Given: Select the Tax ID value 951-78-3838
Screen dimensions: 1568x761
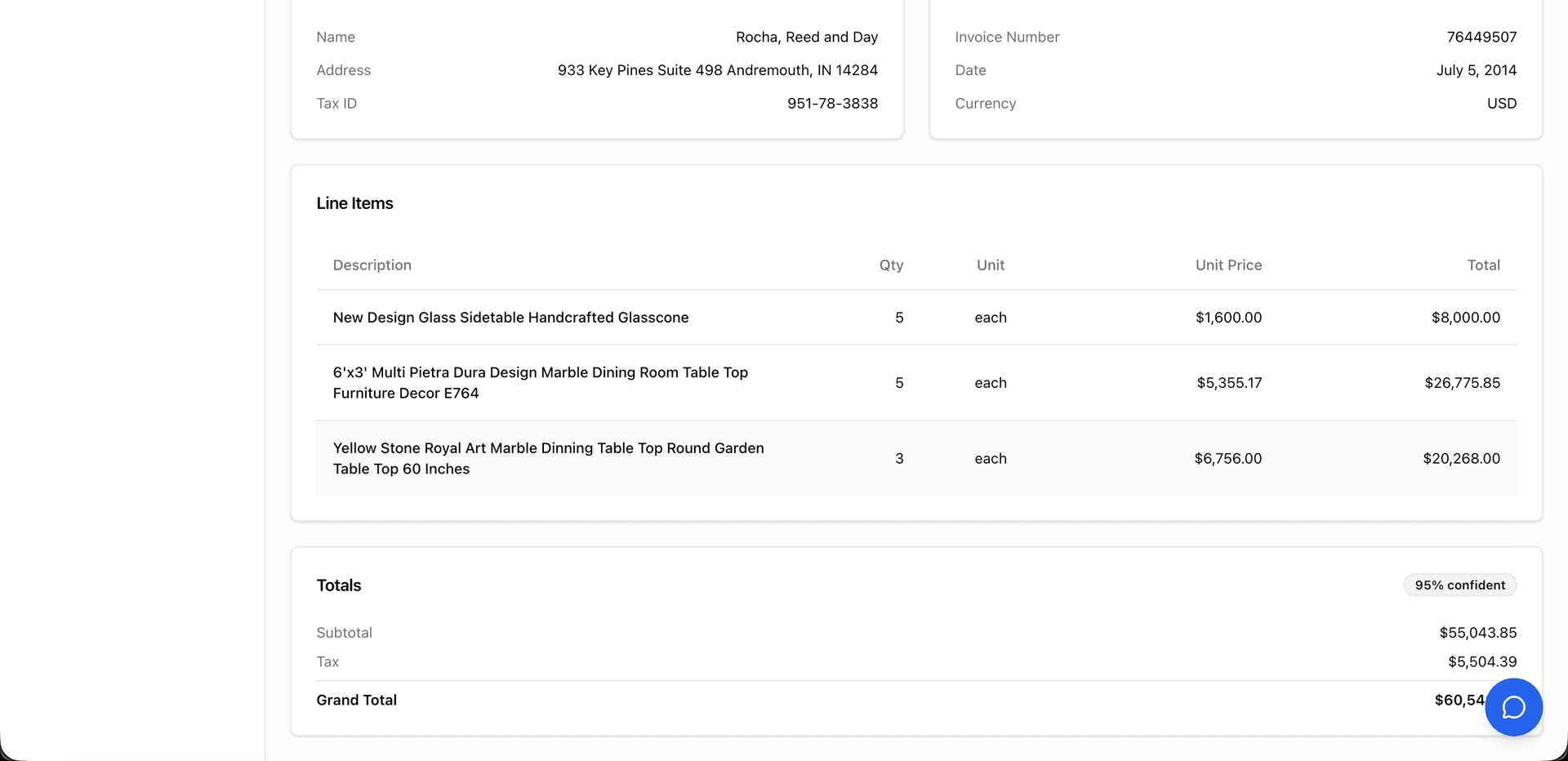Looking at the screenshot, I should pyautogui.click(x=832, y=103).
